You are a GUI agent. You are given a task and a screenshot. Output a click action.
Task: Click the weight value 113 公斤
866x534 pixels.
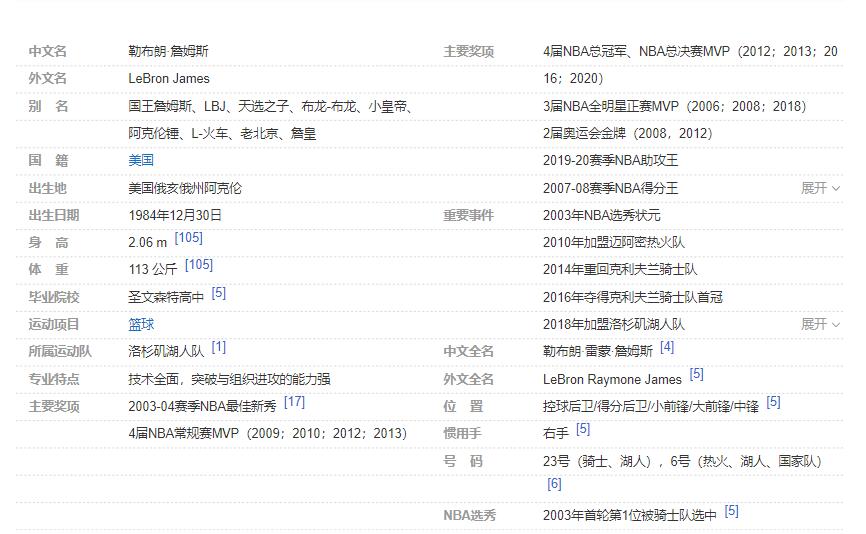[153, 269]
